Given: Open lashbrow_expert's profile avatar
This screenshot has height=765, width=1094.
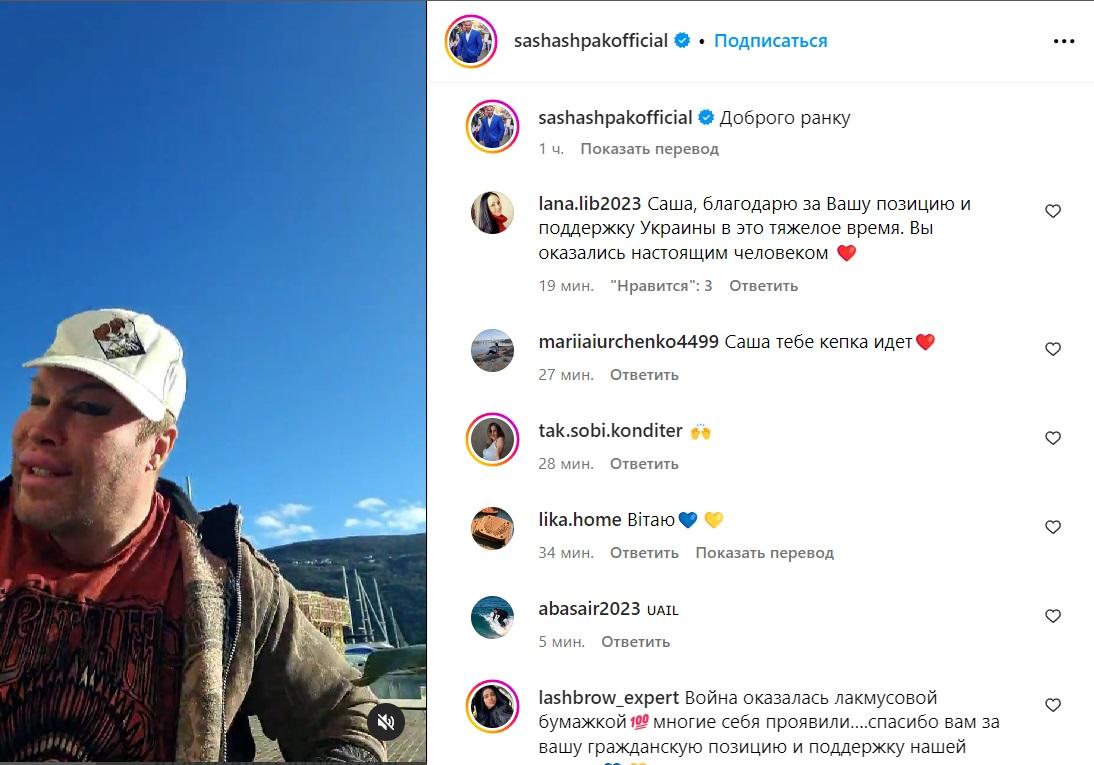Looking at the screenshot, I should pyautogui.click(x=493, y=706).
